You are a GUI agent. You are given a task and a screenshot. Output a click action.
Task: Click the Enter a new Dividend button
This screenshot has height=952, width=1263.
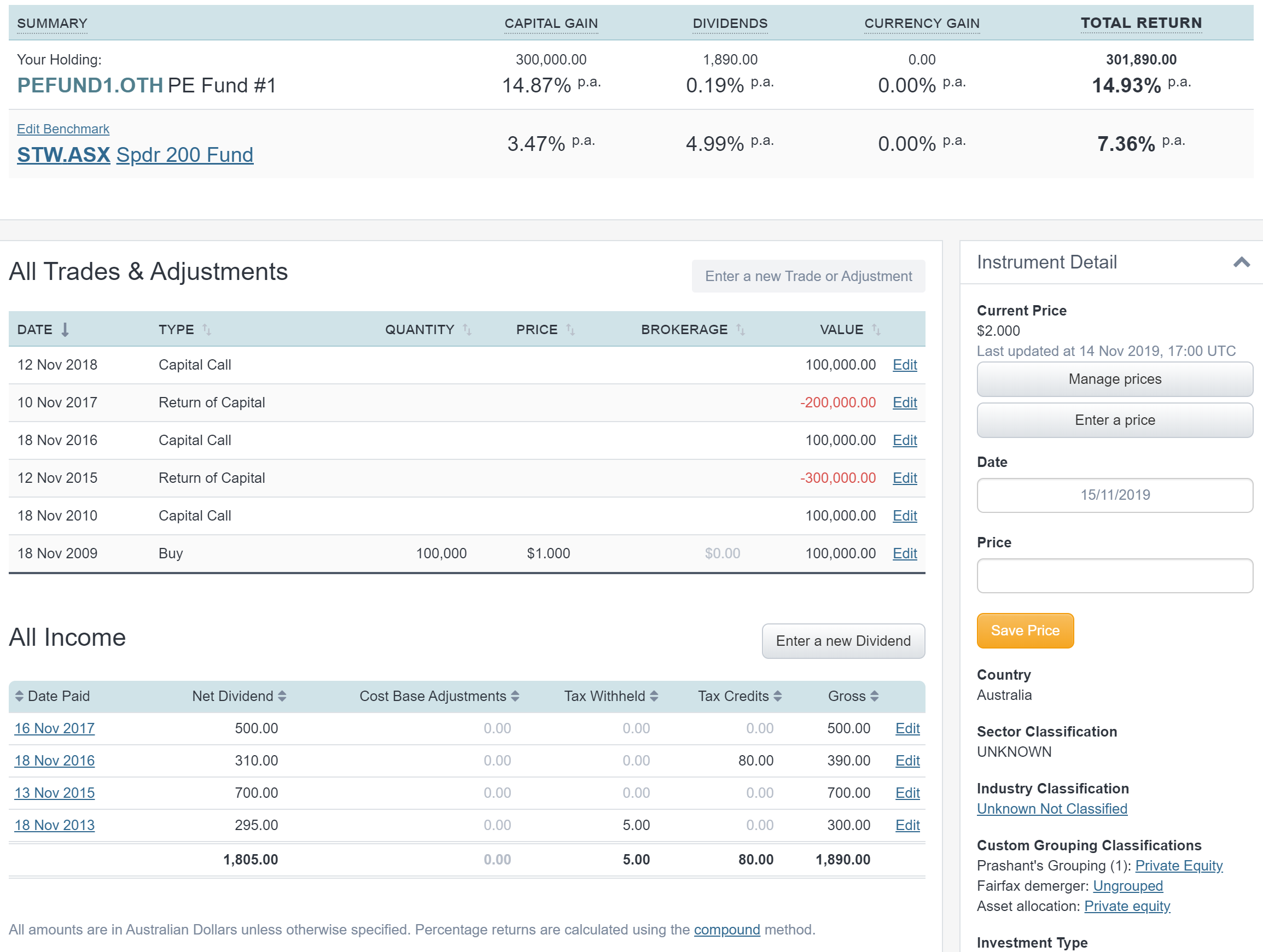(843, 641)
